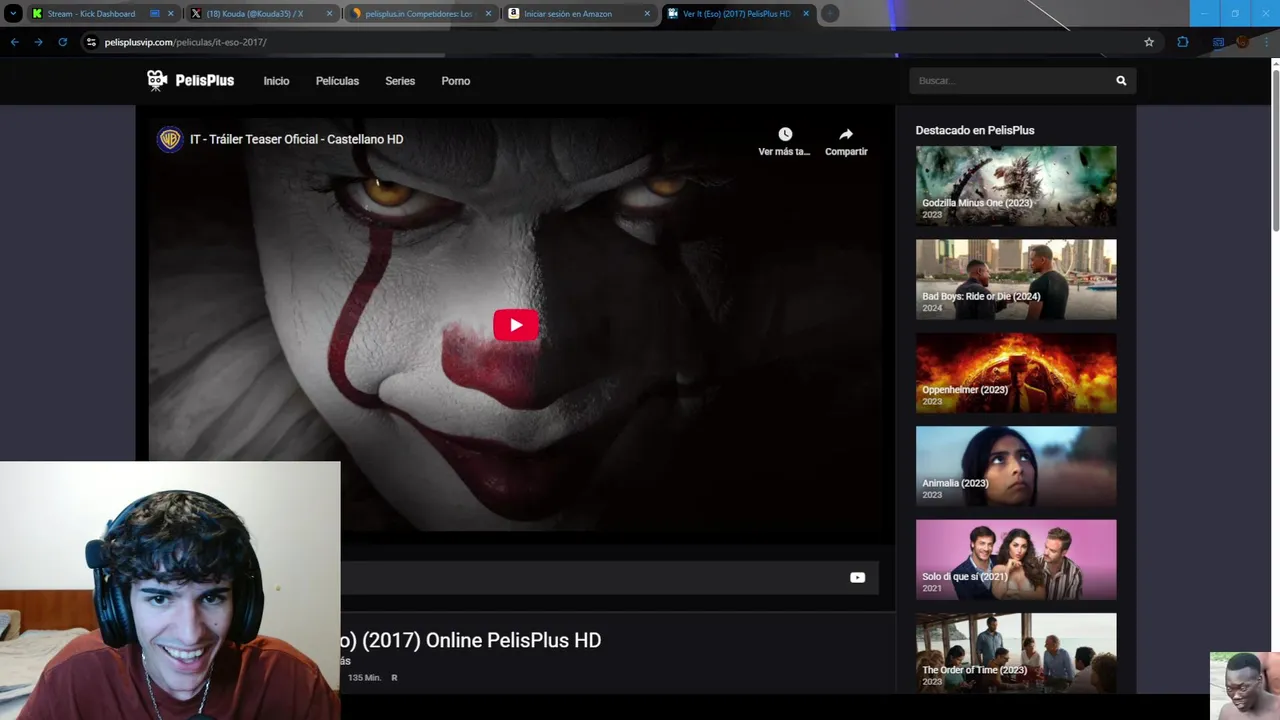Switch to the Stream - Kick Dashboard tab
Screen dimensions: 1280x720
click(90, 14)
